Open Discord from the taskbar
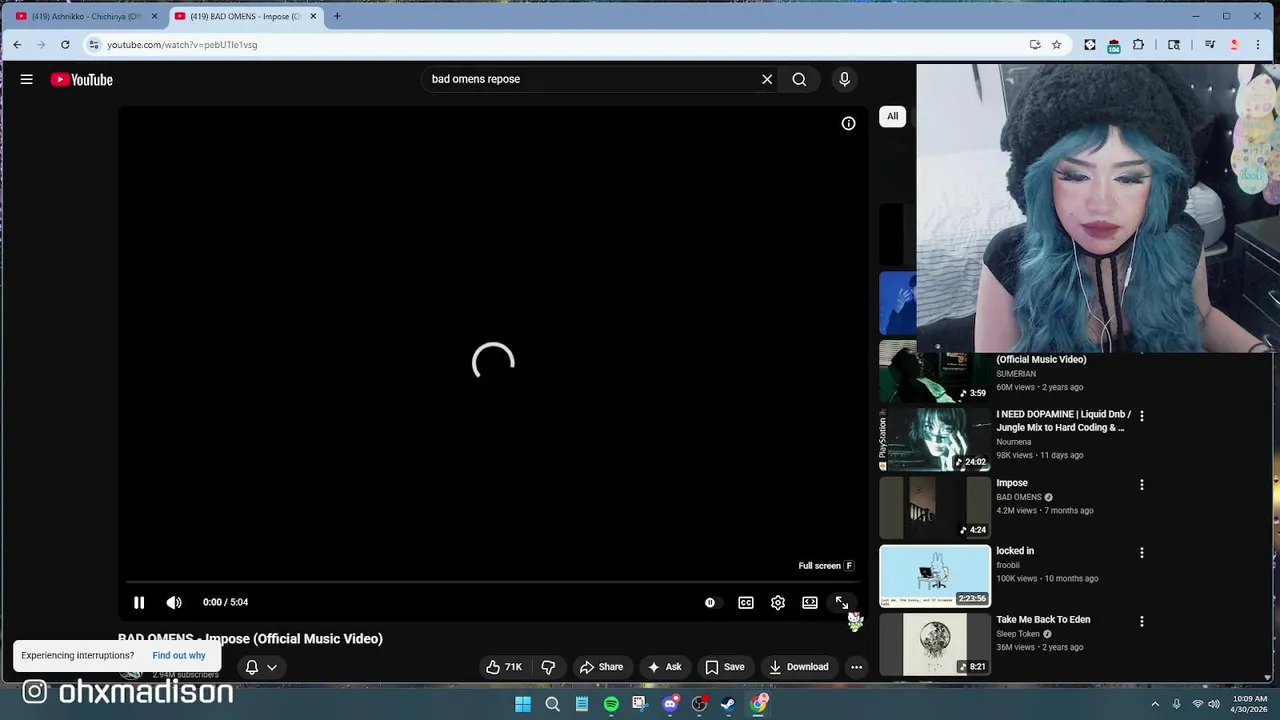The height and width of the screenshot is (720, 1280). point(670,704)
